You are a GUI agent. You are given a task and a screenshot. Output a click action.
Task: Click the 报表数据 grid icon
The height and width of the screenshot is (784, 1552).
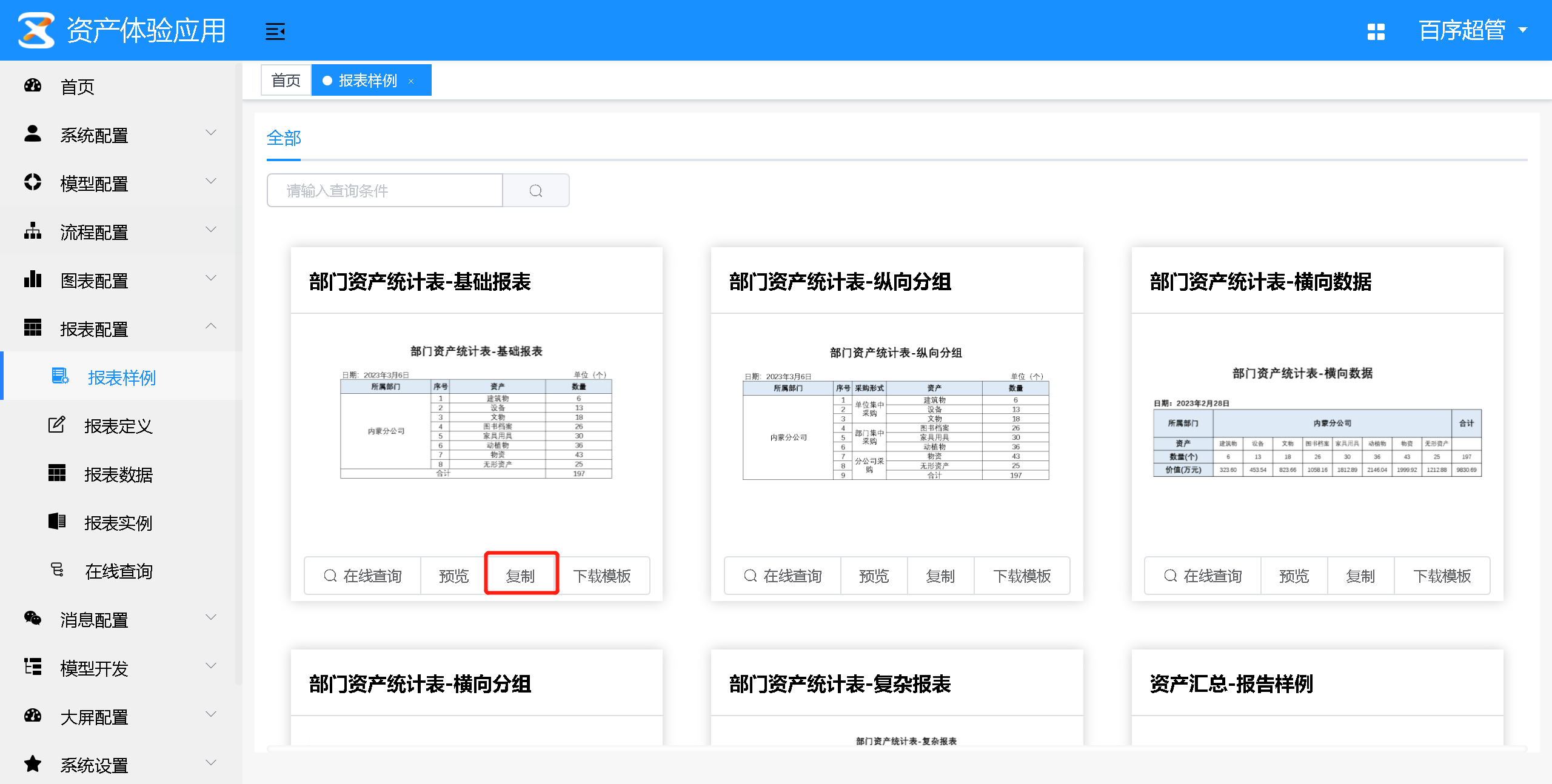(57, 473)
